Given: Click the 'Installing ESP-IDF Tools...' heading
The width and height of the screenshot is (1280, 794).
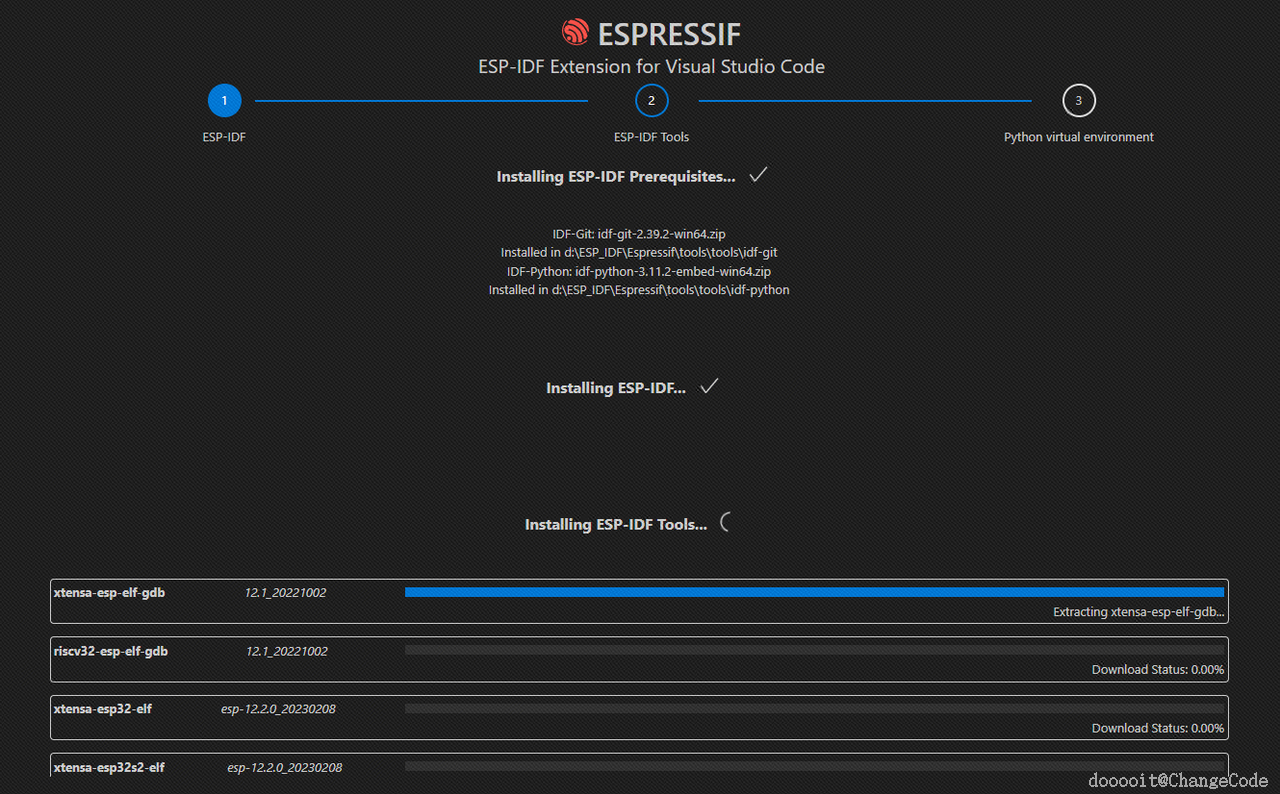Looking at the screenshot, I should (616, 524).
